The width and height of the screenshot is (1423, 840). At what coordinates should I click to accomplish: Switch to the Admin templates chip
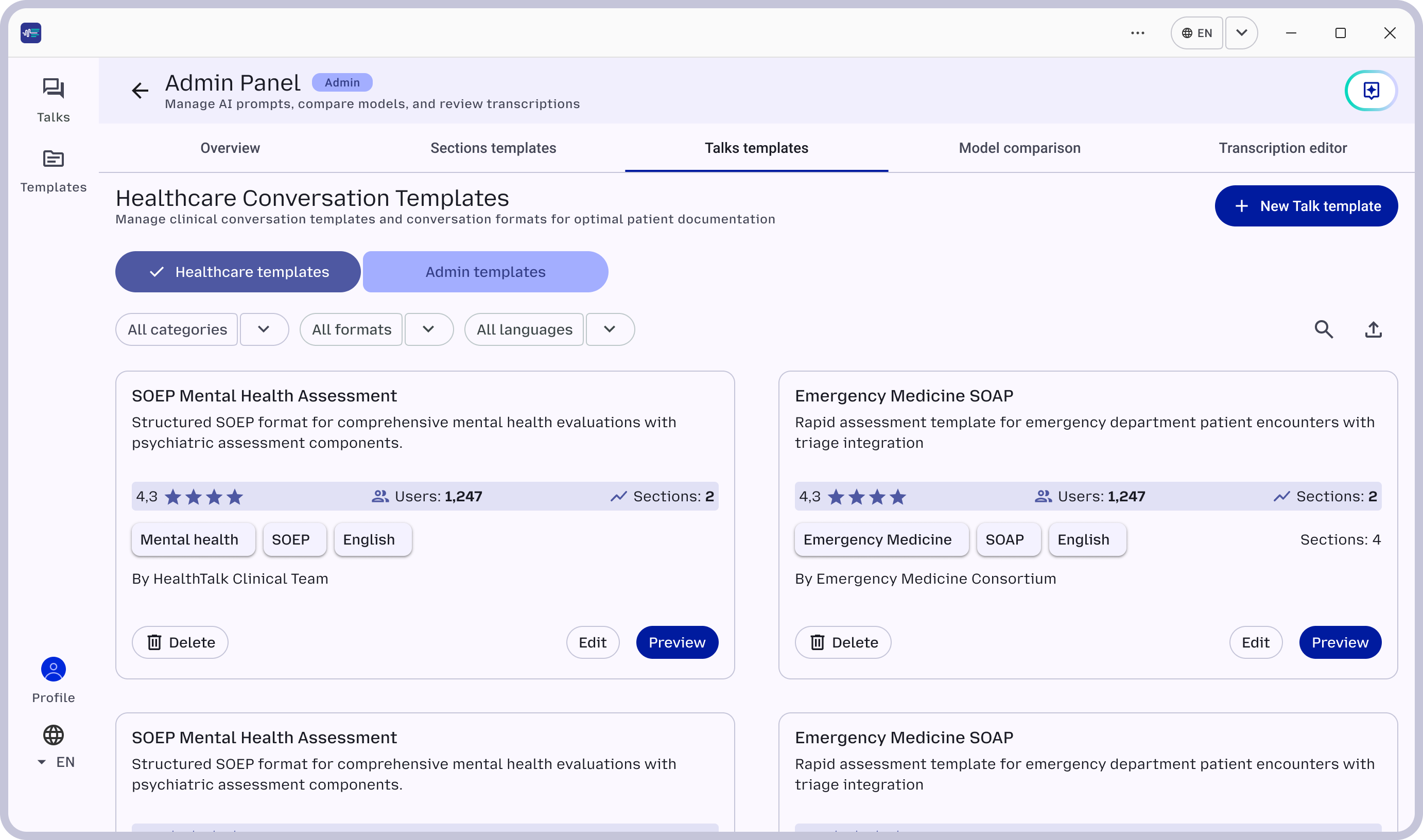click(485, 272)
